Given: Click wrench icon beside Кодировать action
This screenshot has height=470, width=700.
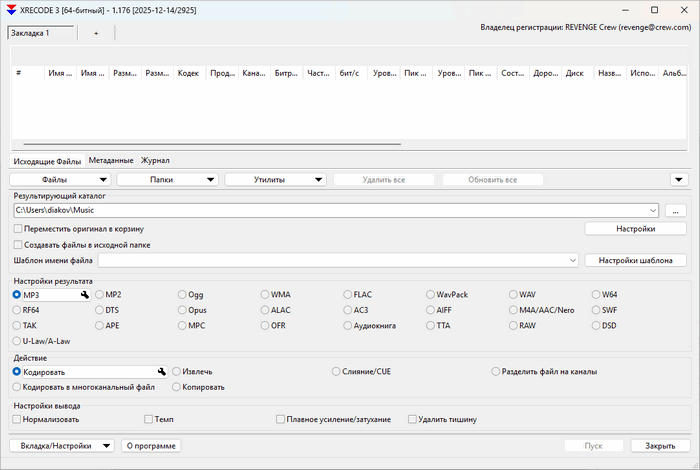Looking at the screenshot, I should pyautogui.click(x=161, y=371).
